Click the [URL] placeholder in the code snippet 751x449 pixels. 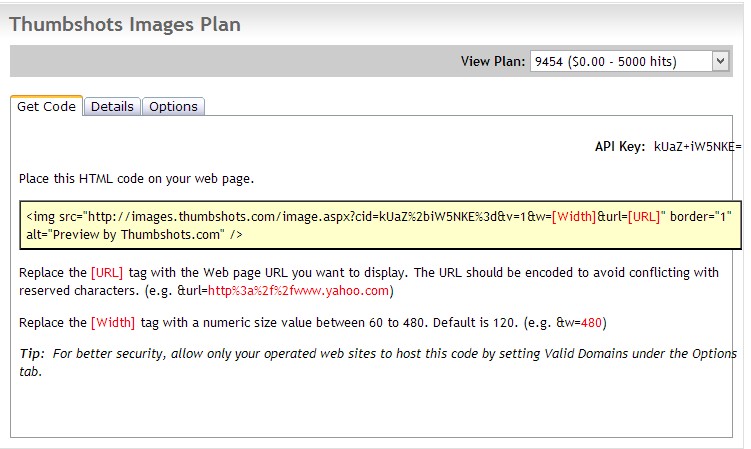coord(644,217)
